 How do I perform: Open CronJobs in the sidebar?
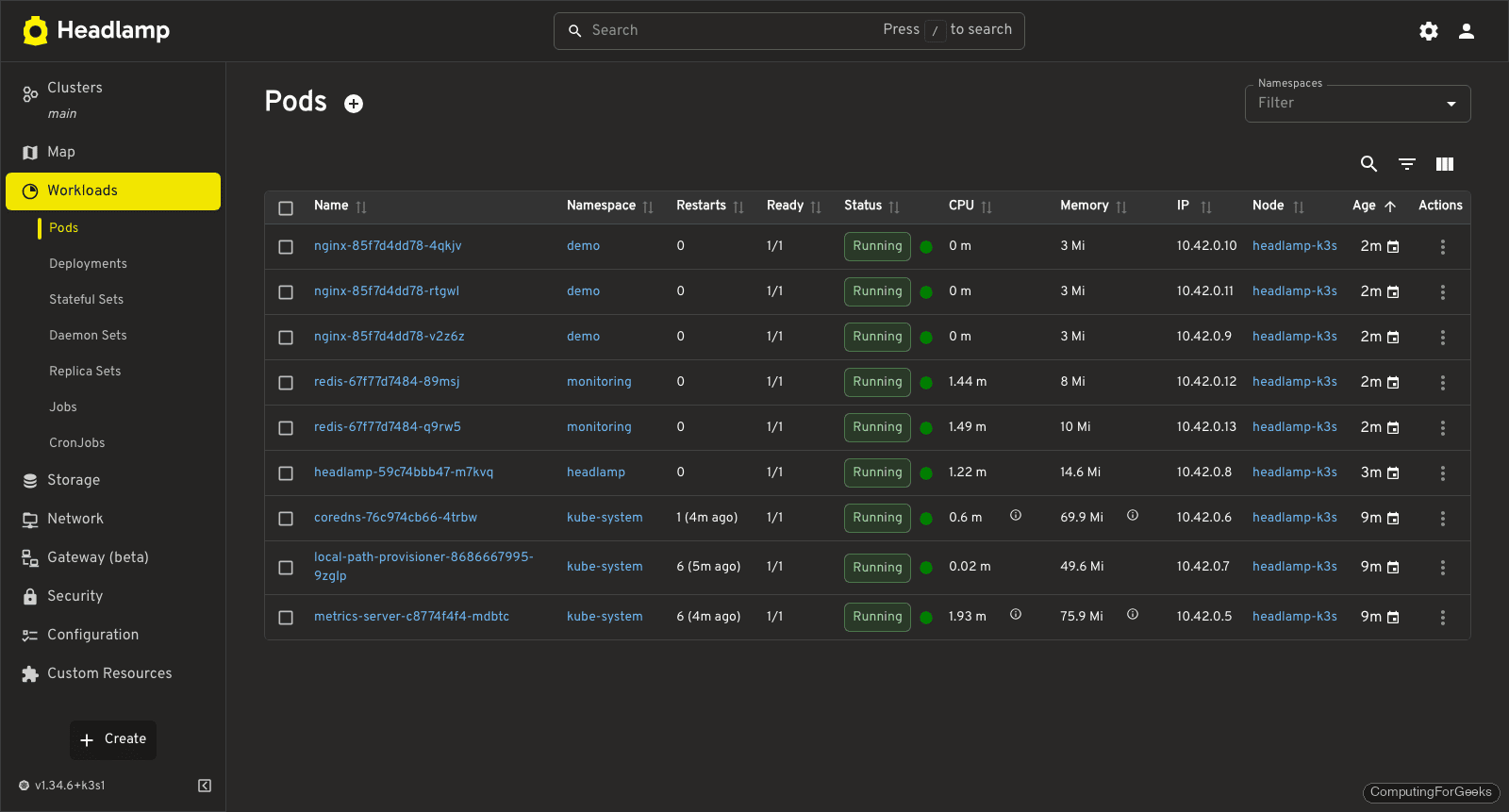pyautogui.click(x=77, y=443)
